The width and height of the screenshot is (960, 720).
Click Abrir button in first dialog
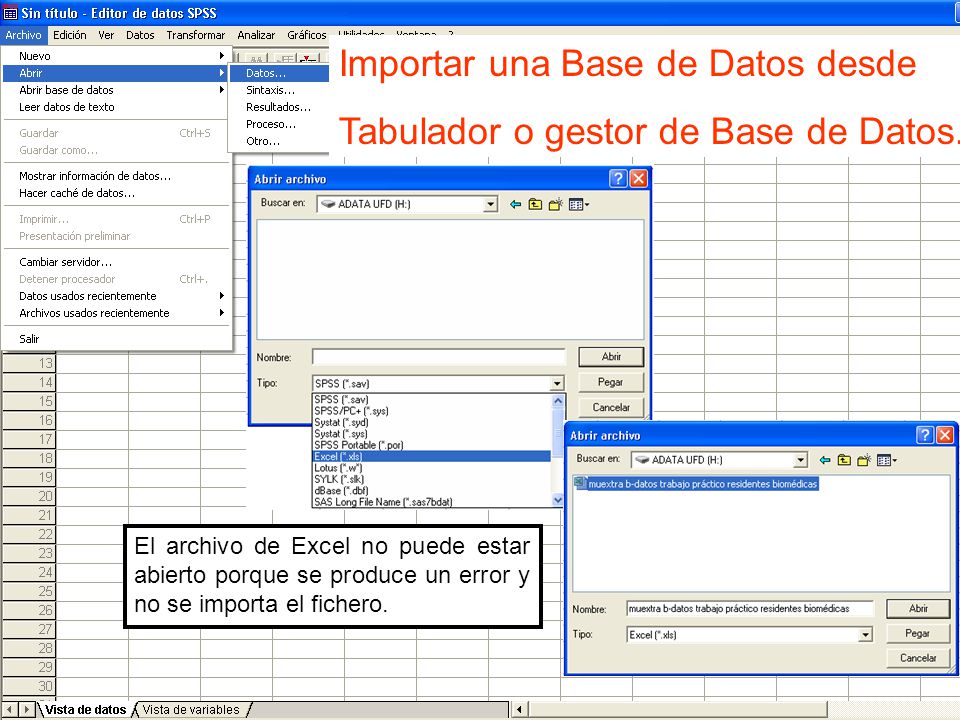pos(611,357)
